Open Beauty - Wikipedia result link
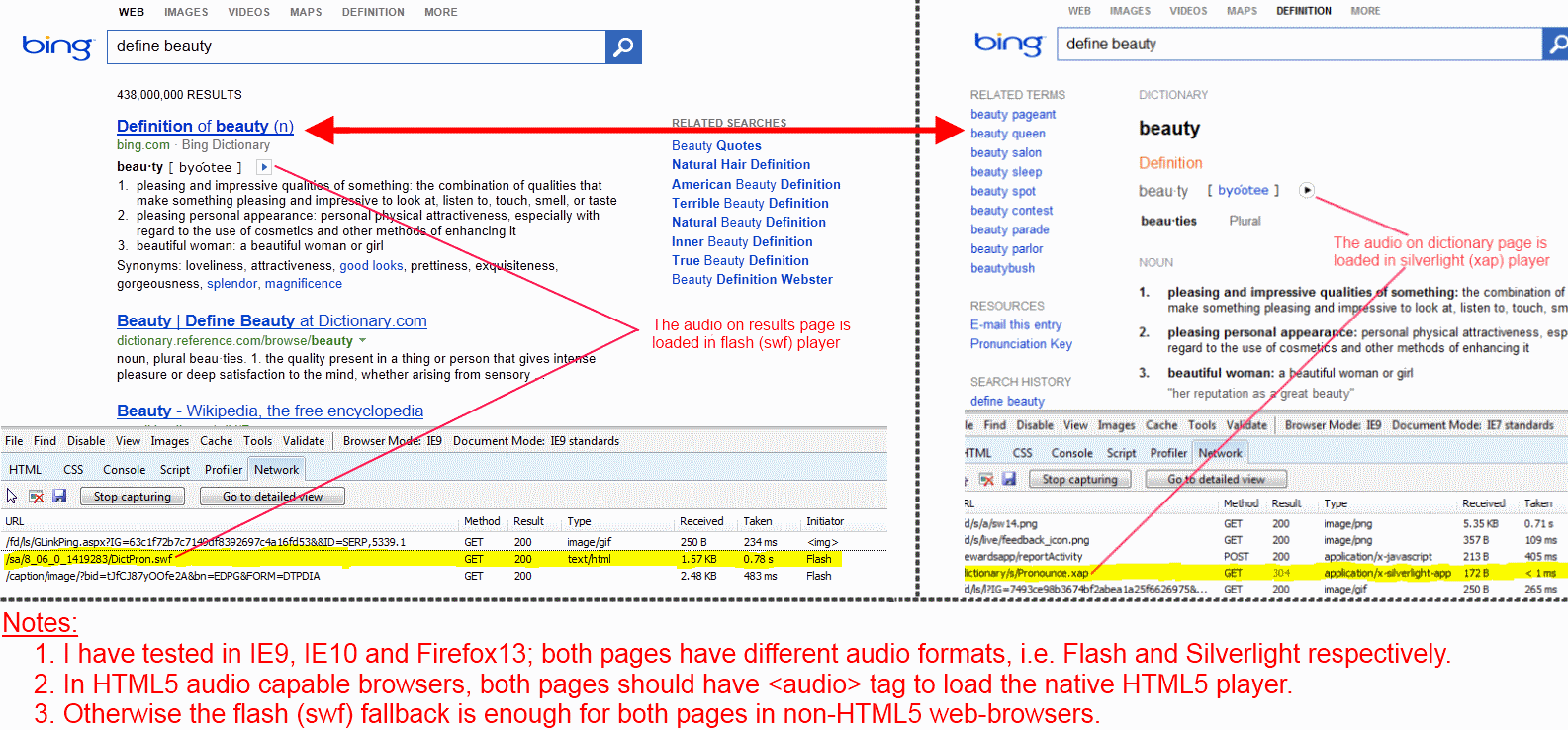The height and width of the screenshot is (730, 1568). (270, 411)
